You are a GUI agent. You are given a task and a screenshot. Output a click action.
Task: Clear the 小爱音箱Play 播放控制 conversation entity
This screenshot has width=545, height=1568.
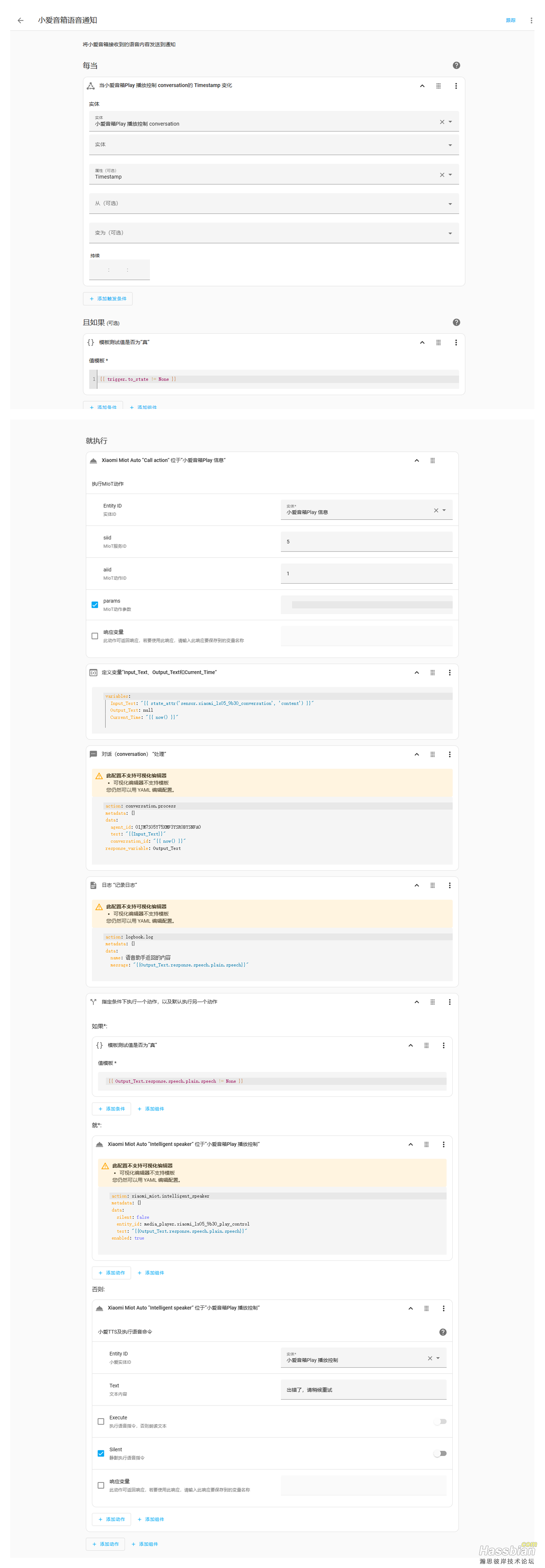(442, 122)
